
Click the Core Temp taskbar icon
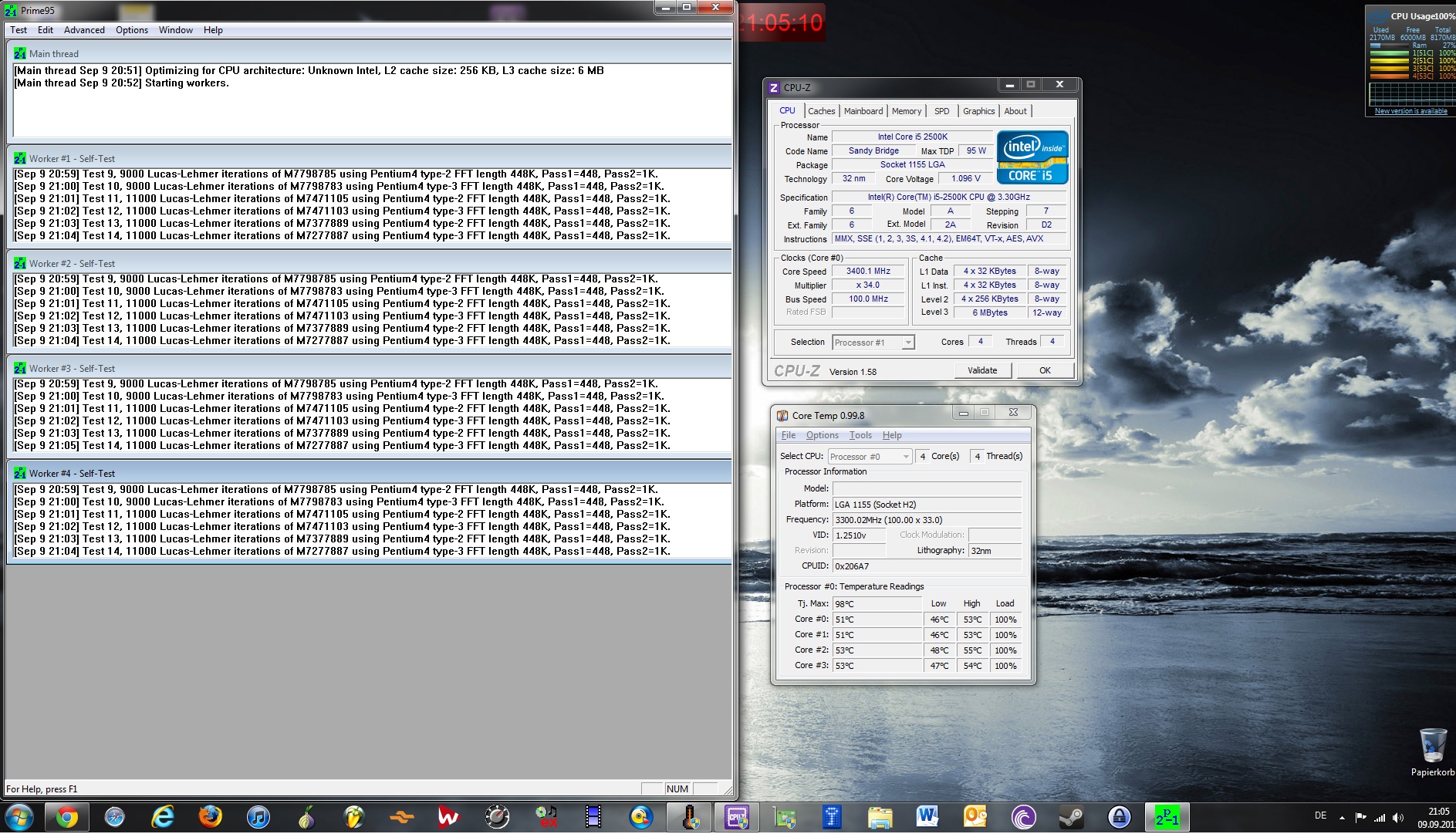pos(689,816)
